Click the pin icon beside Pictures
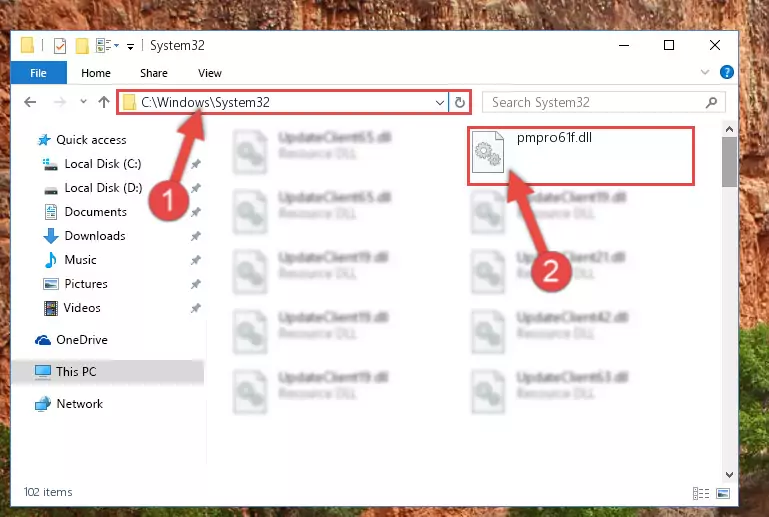 [196, 284]
